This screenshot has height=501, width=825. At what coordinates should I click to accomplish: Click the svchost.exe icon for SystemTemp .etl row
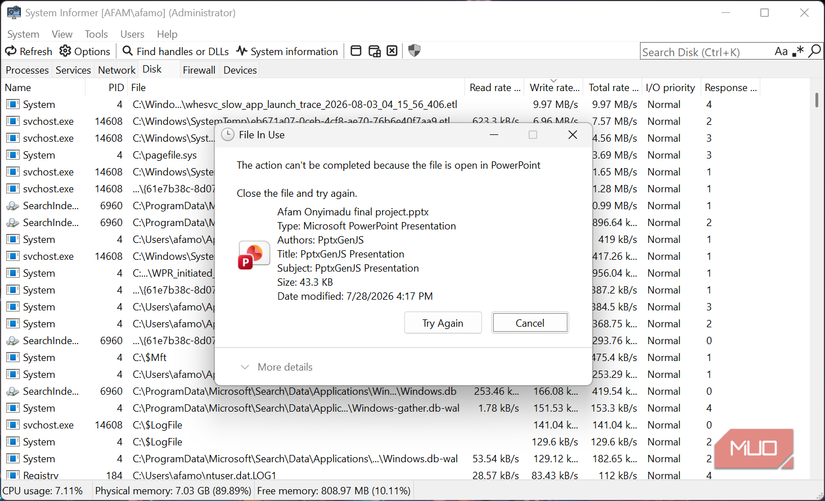[13, 121]
